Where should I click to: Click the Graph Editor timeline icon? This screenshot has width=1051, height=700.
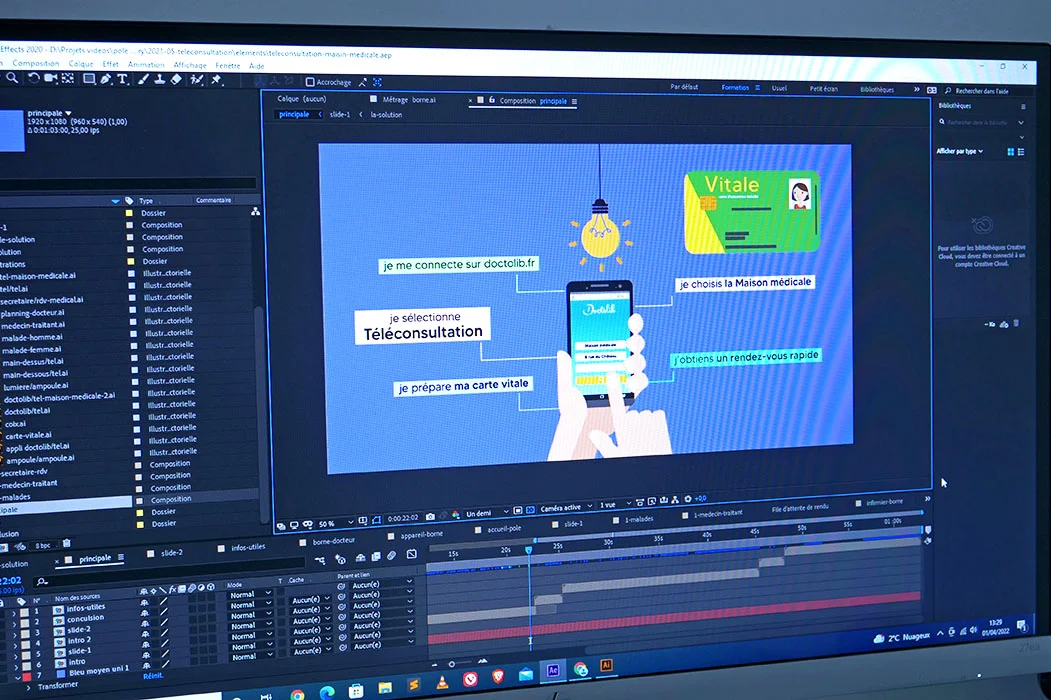tap(412, 554)
